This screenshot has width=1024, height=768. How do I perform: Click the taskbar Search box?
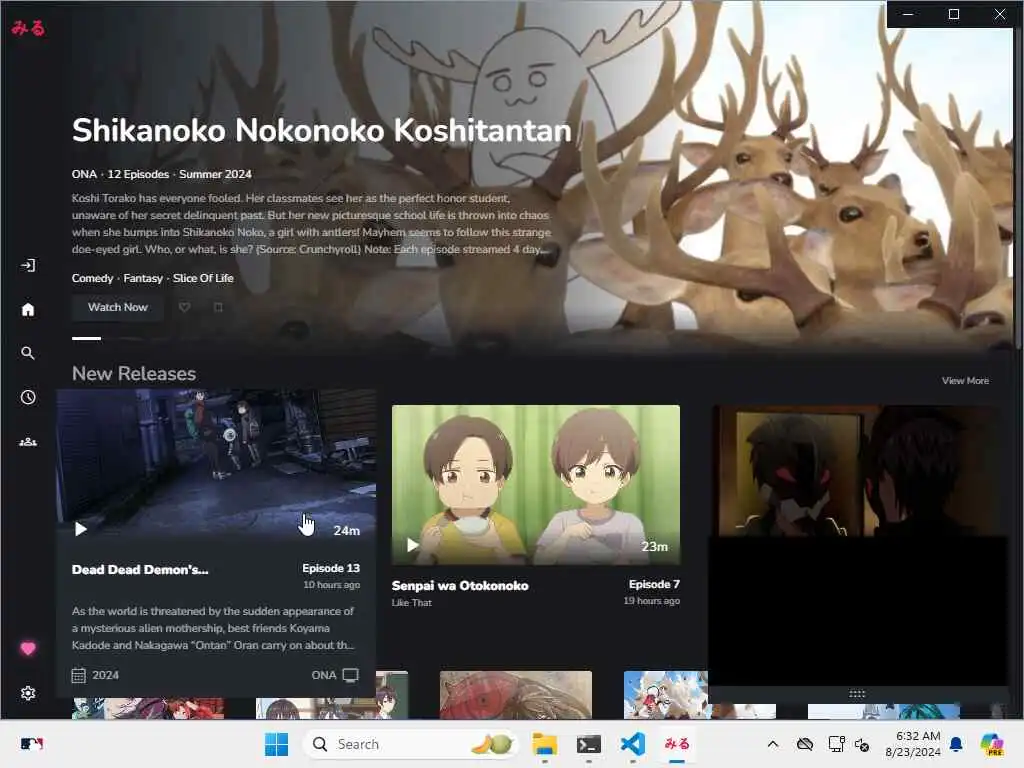[411, 744]
